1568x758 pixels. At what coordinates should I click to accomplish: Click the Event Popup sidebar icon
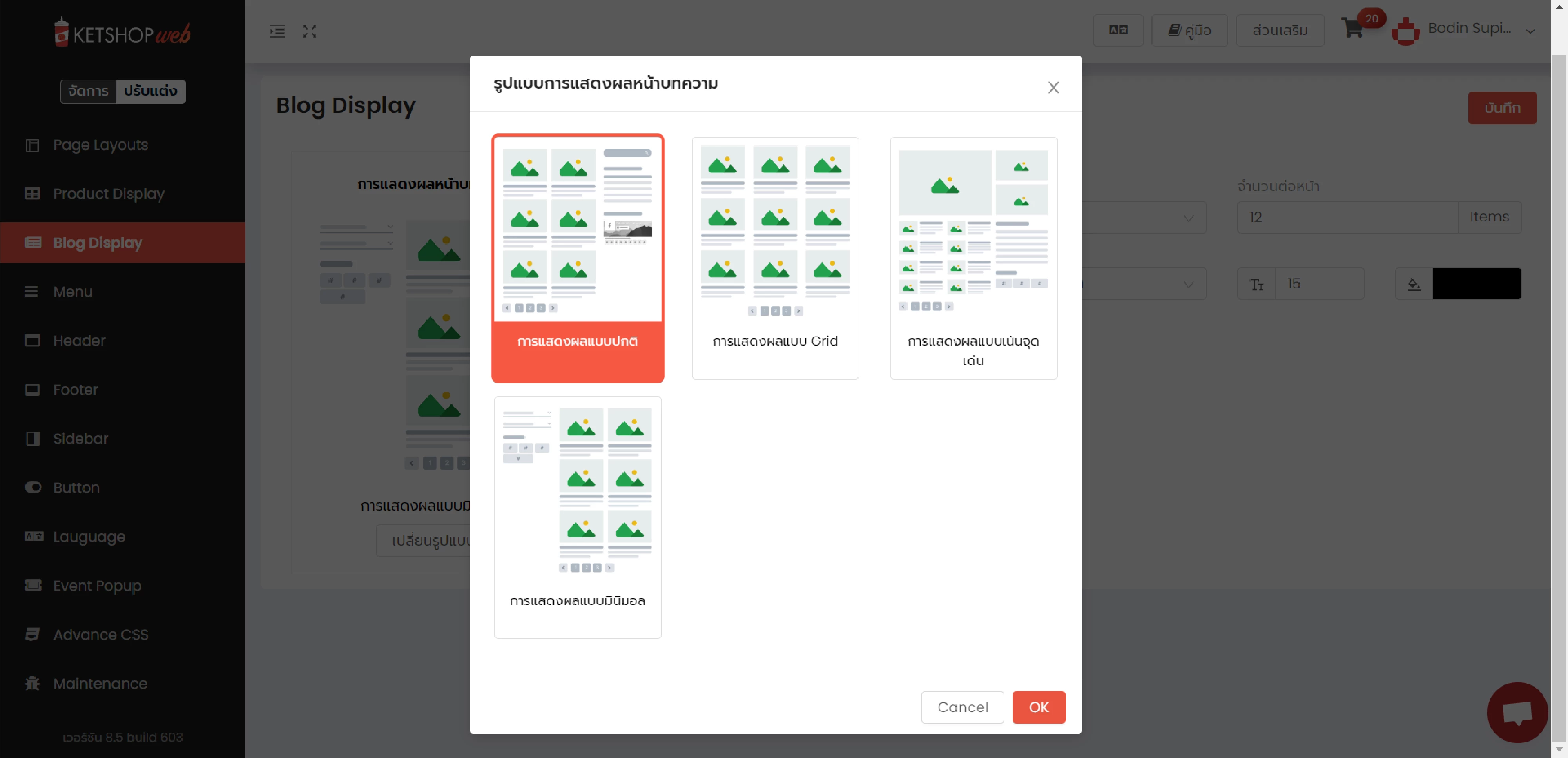(33, 585)
